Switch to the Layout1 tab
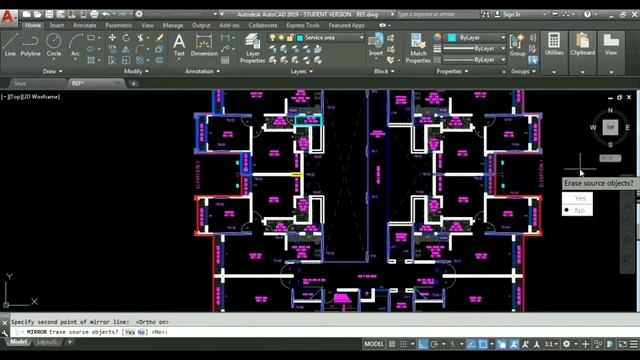640x360 pixels. pos(47,342)
